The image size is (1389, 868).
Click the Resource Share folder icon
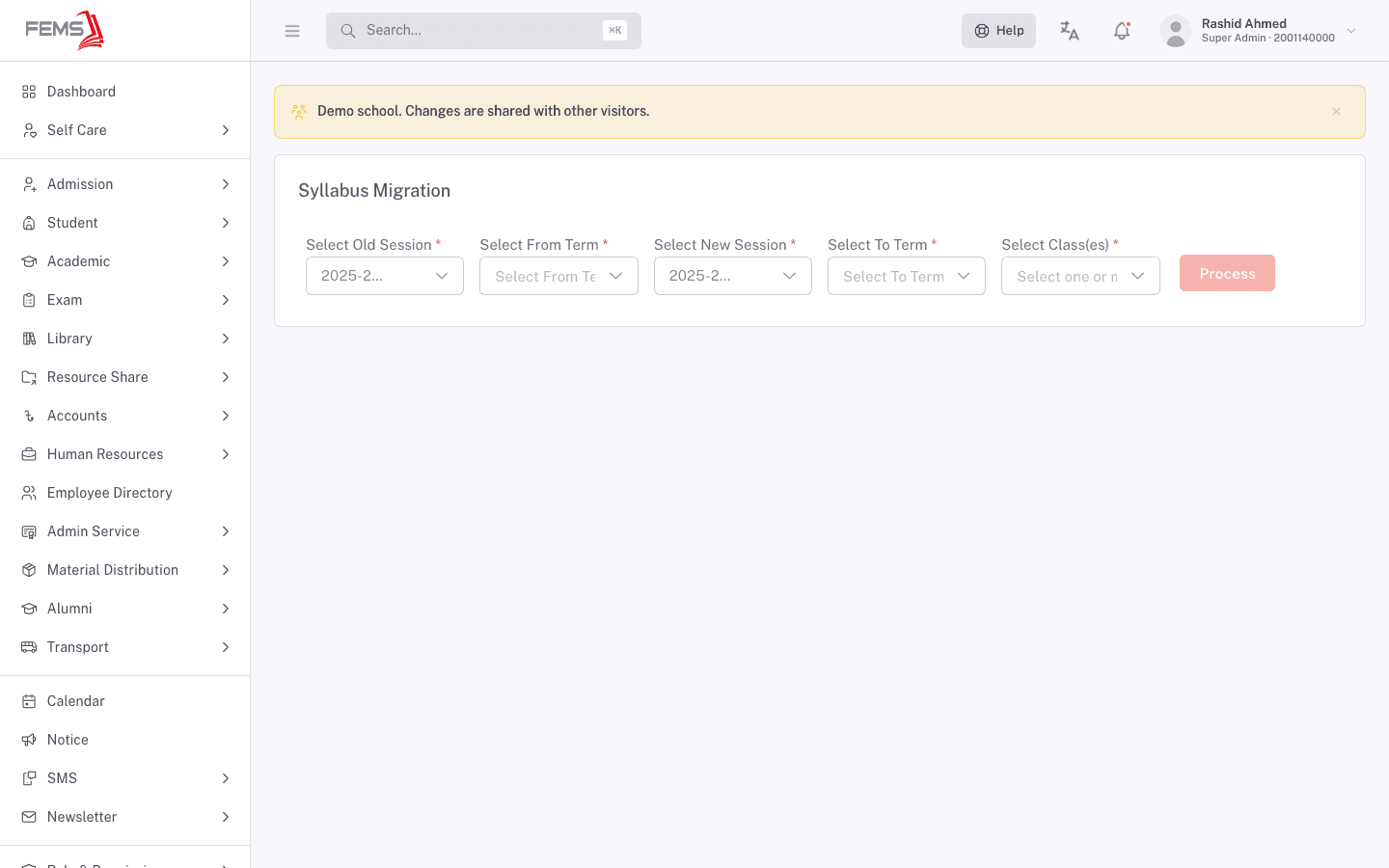[x=29, y=377]
